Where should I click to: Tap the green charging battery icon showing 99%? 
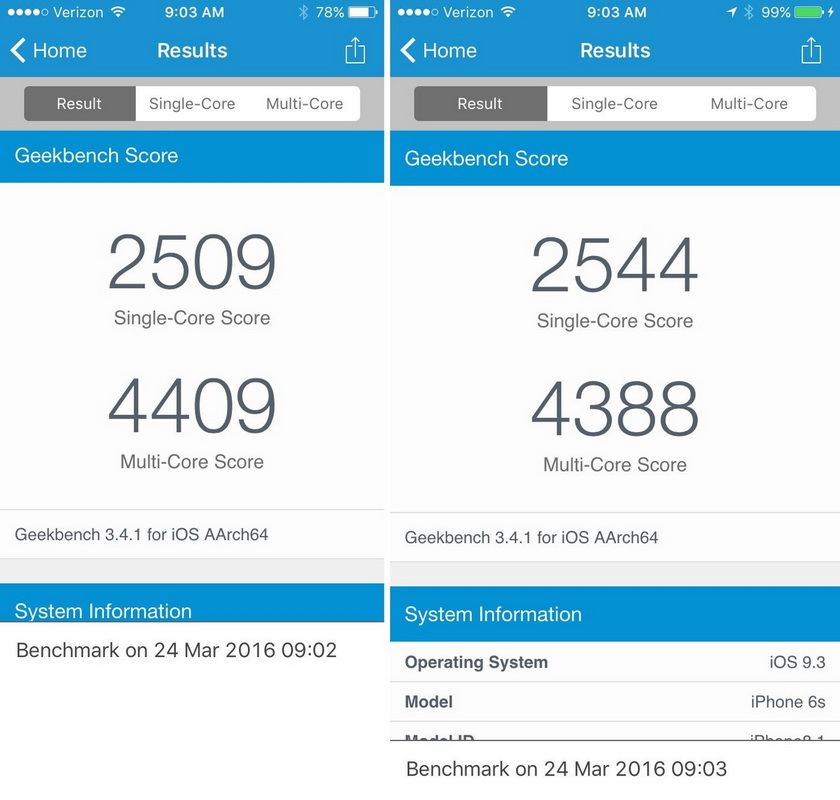click(x=809, y=12)
